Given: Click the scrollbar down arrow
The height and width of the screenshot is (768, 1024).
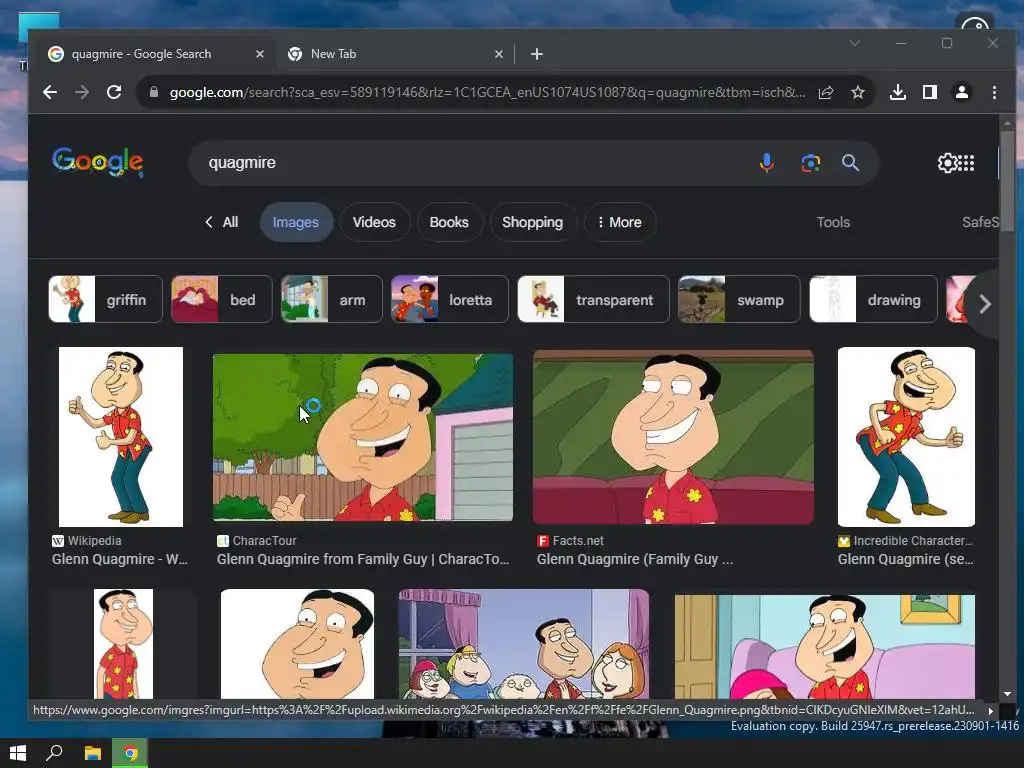Looking at the screenshot, I should (1006, 694).
